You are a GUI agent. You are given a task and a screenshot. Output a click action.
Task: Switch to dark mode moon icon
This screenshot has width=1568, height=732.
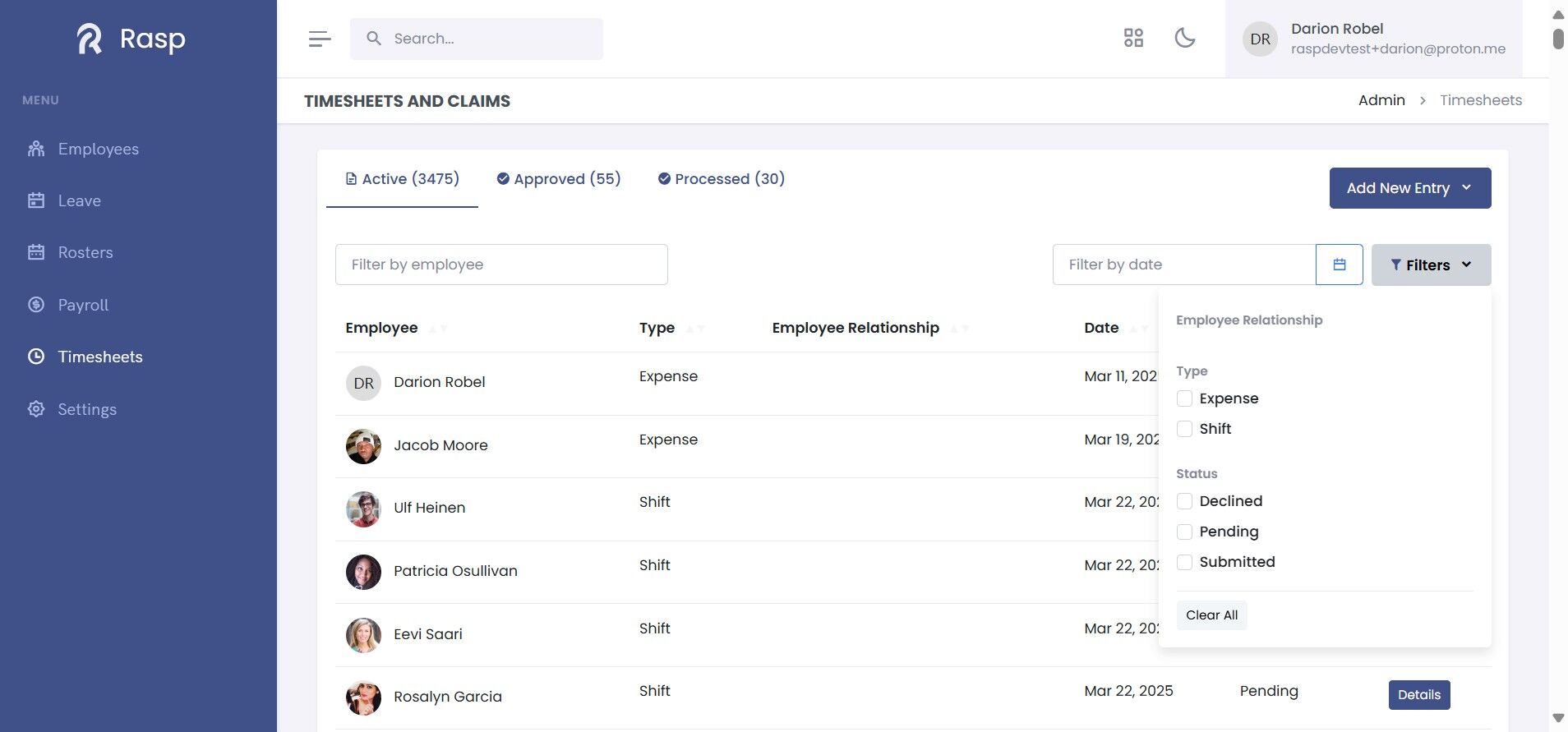1184,38
